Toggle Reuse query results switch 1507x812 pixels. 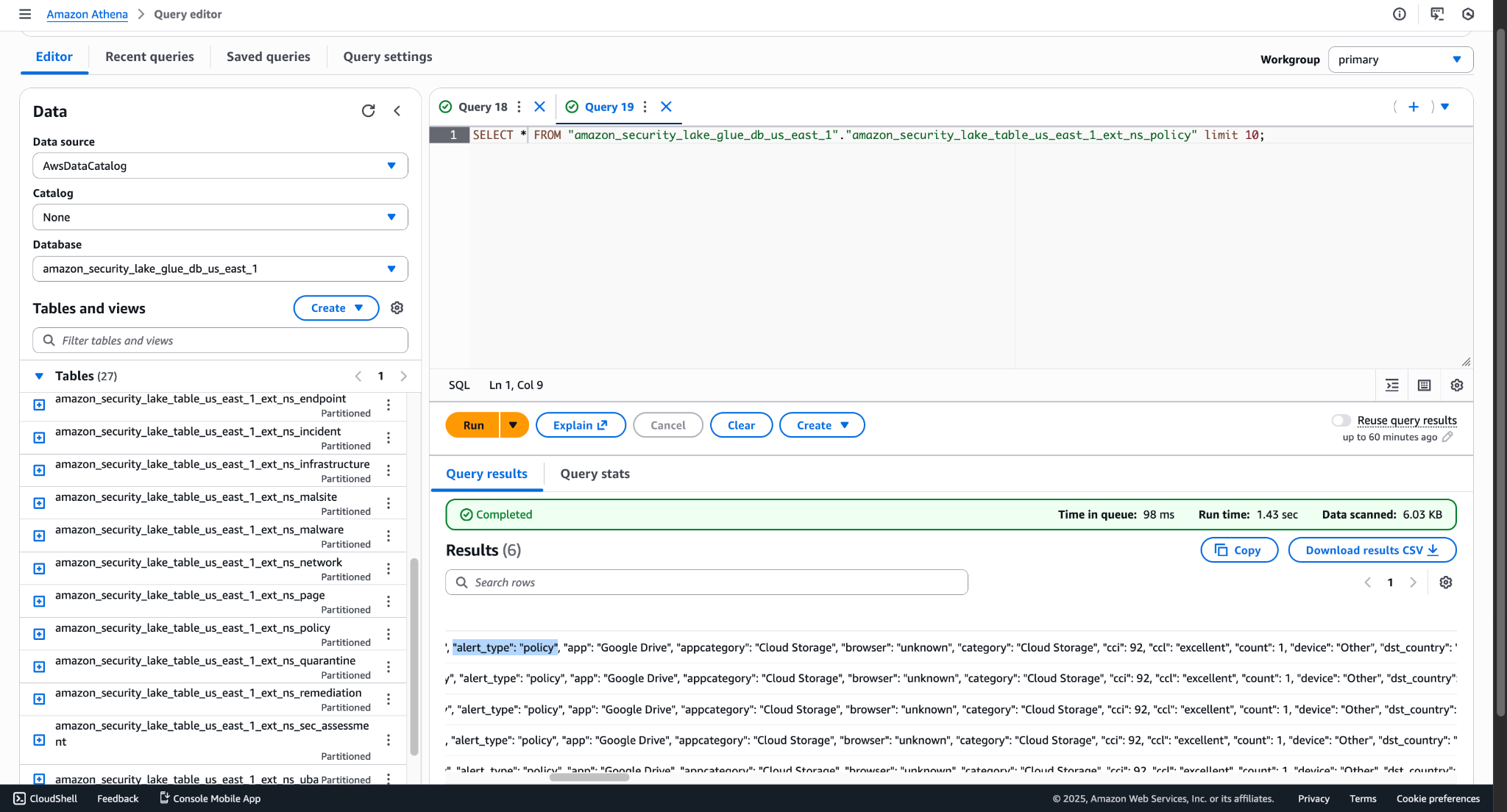coord(1341,421)
